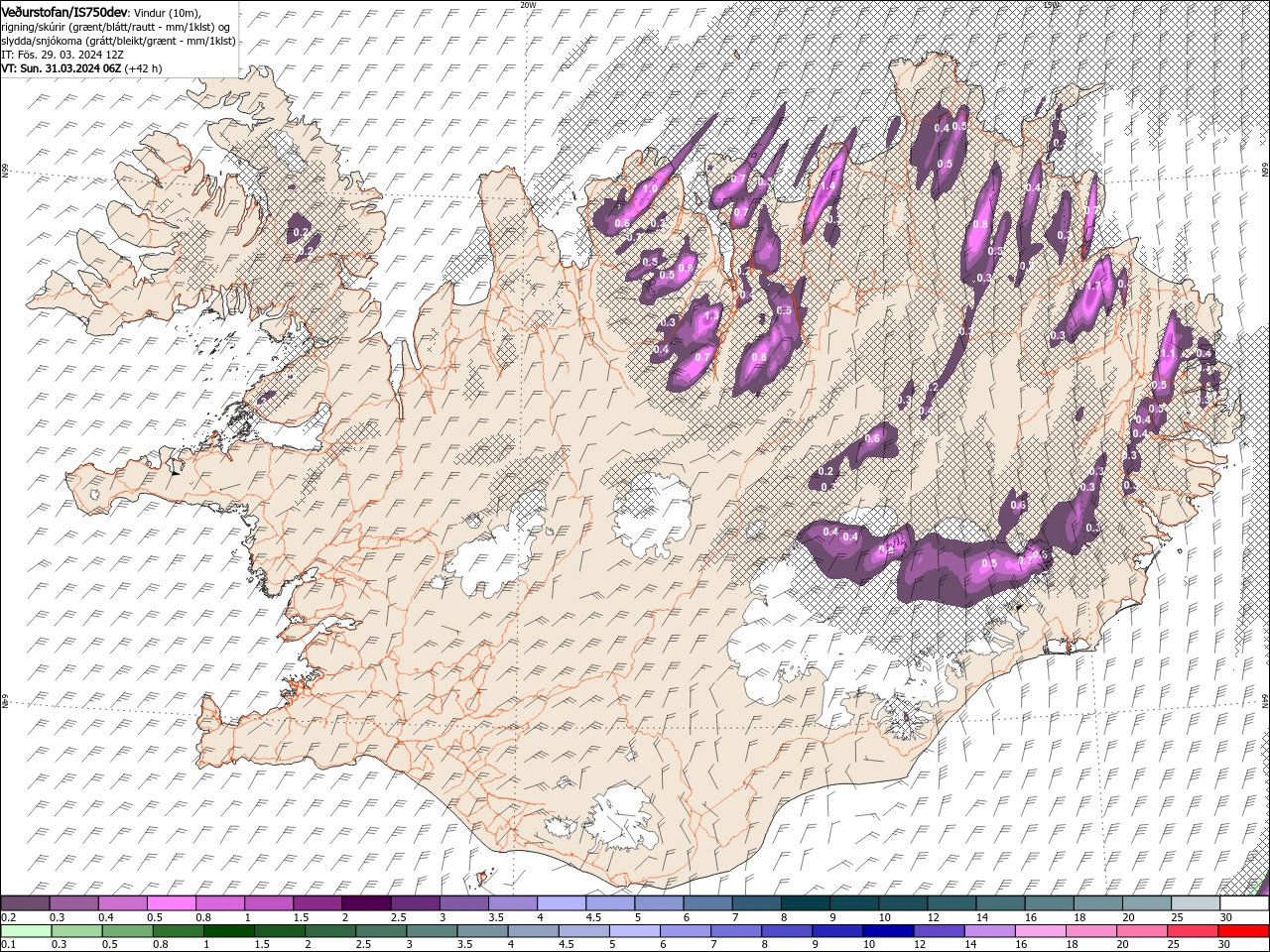1270x952 pixels.
Task: Pick the bright red rain swatch at 30
Action: pos(1244,931)
